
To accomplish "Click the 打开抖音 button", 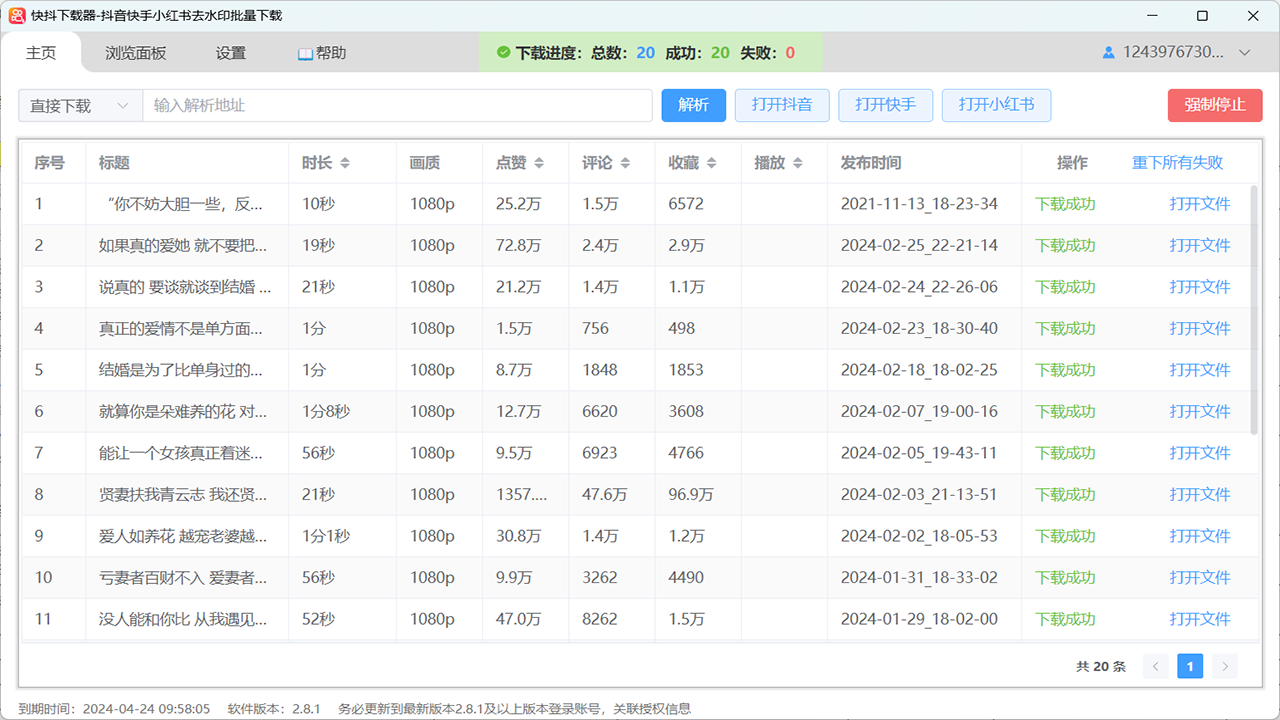I will tap(782, 105).
